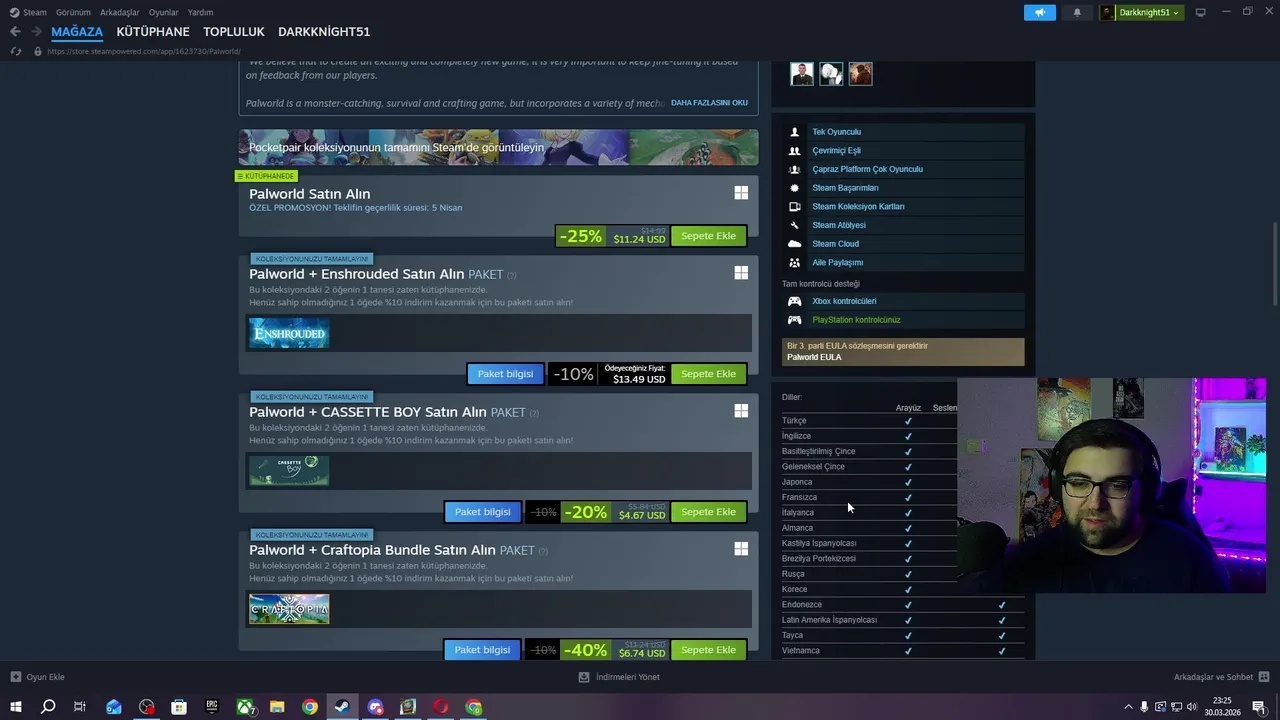This screenshot has width=1280, height=720.
Task: Click the Çapraz Platform Çok Oyunculu icon
Action: (x=794, y=169)
